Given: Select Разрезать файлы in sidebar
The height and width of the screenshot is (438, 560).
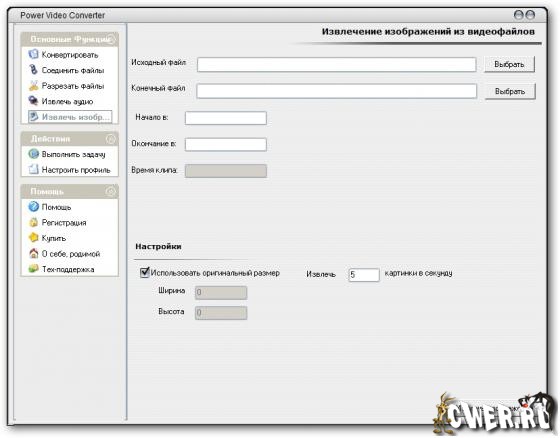Looking at the screenshot, I should [x=73, y=86].
